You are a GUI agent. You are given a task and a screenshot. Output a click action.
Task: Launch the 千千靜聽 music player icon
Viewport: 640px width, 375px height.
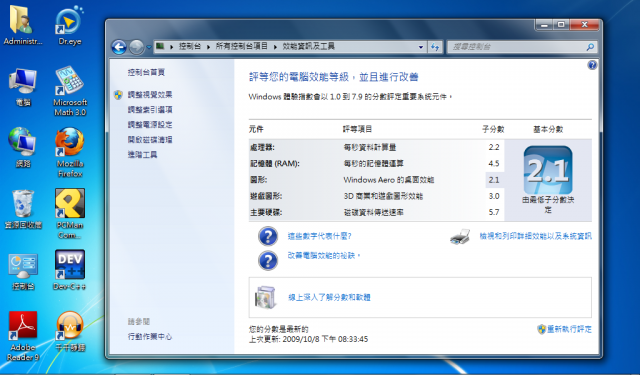tap(69, 331)
